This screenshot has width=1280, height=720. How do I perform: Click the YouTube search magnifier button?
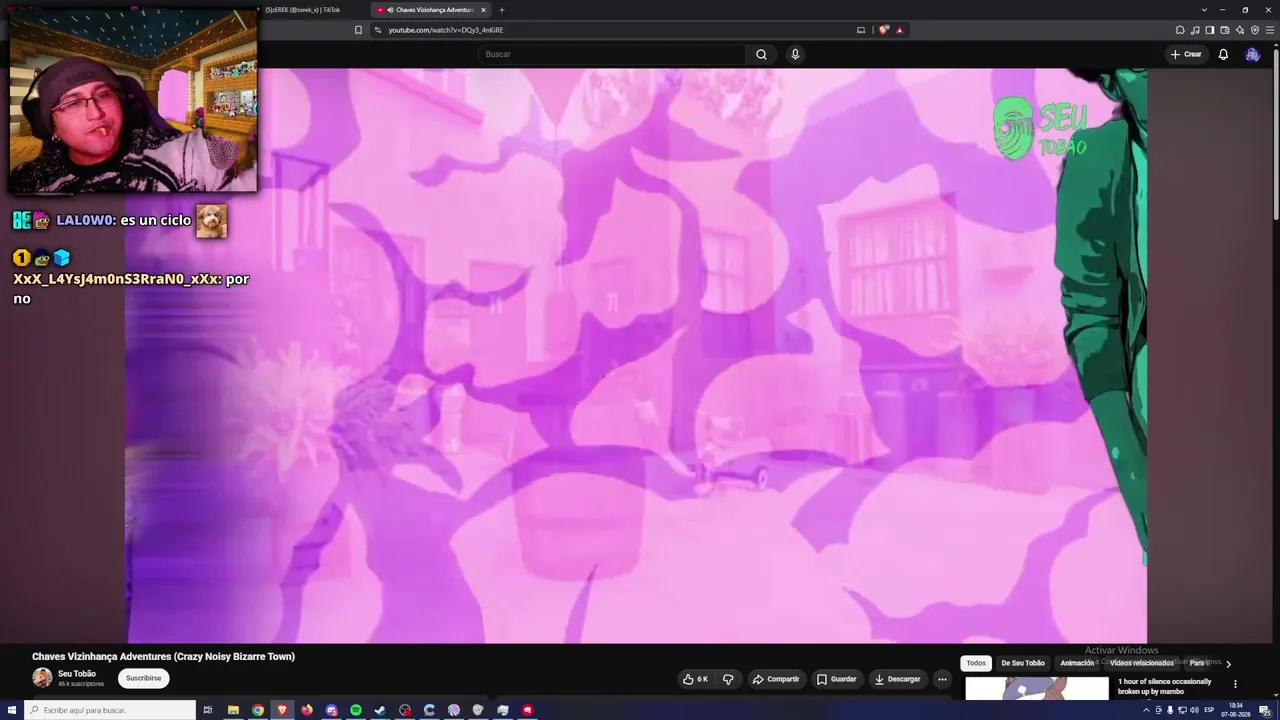coord(761,54)
